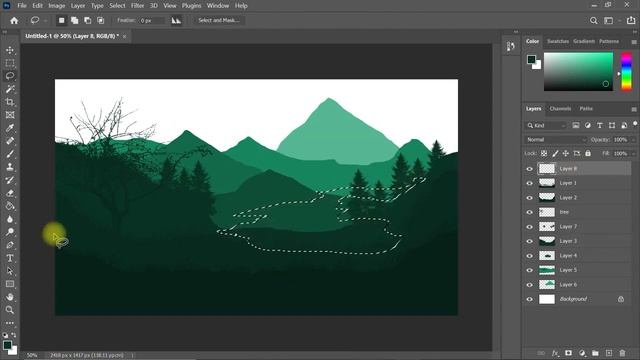
Task: Select the Rectangular Marquee tool
Action: [10, 63]
